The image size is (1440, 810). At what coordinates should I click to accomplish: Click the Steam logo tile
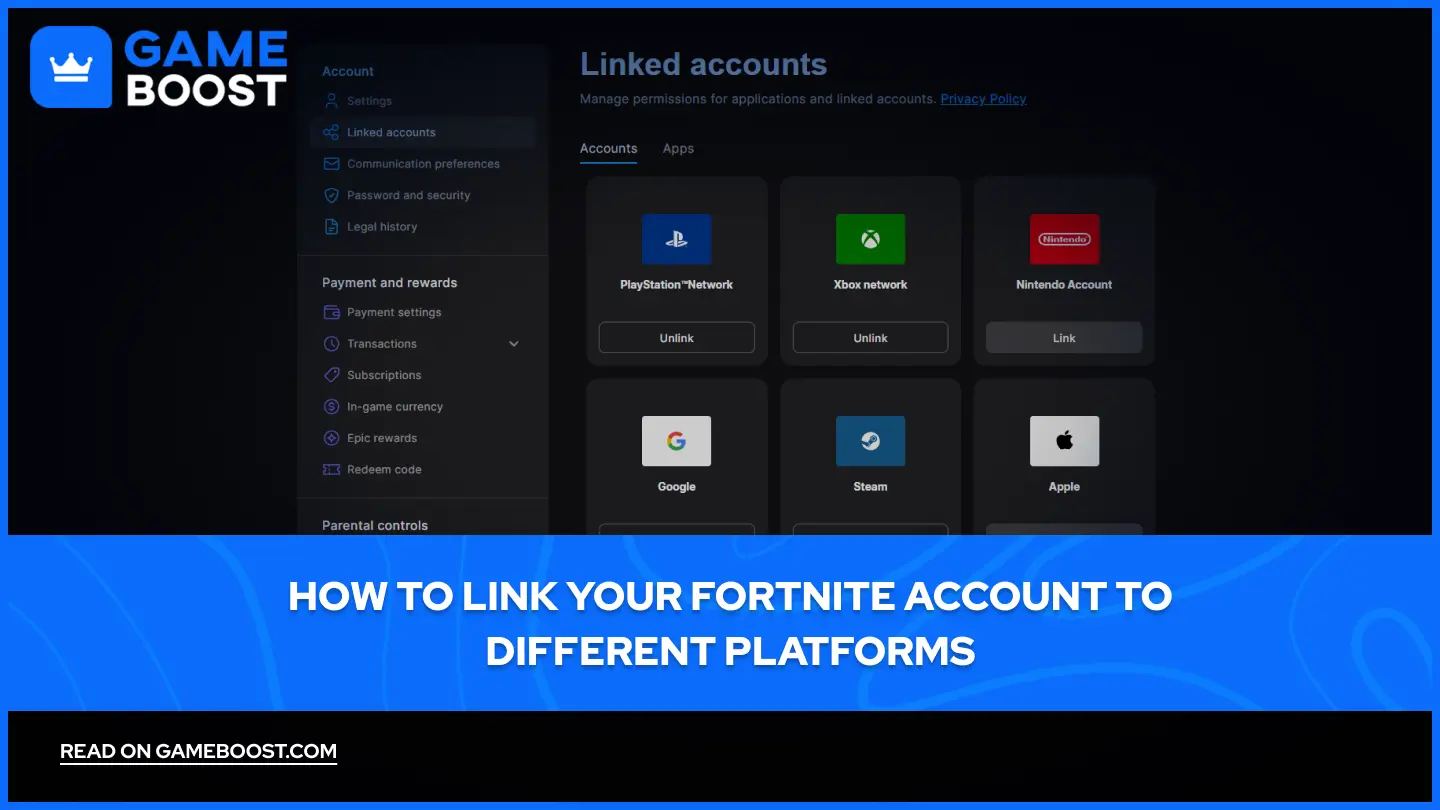coord(870,441)
